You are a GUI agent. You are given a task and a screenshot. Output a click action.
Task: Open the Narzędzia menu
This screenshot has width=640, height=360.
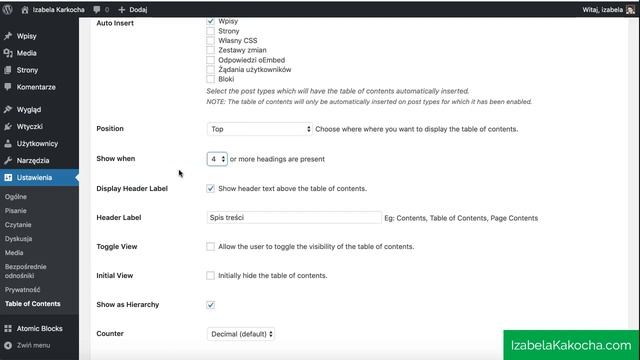(x=33, y=160)
